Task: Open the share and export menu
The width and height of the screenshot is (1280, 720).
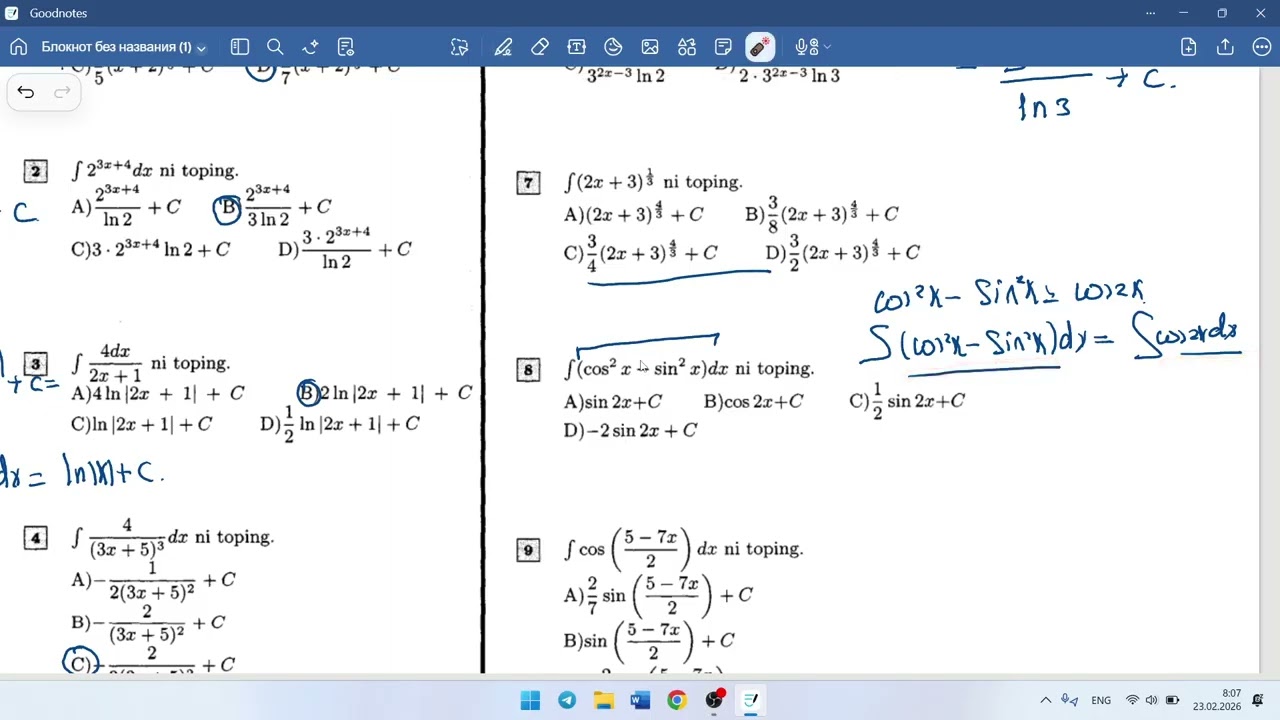Action: (x=1225, y=47)
